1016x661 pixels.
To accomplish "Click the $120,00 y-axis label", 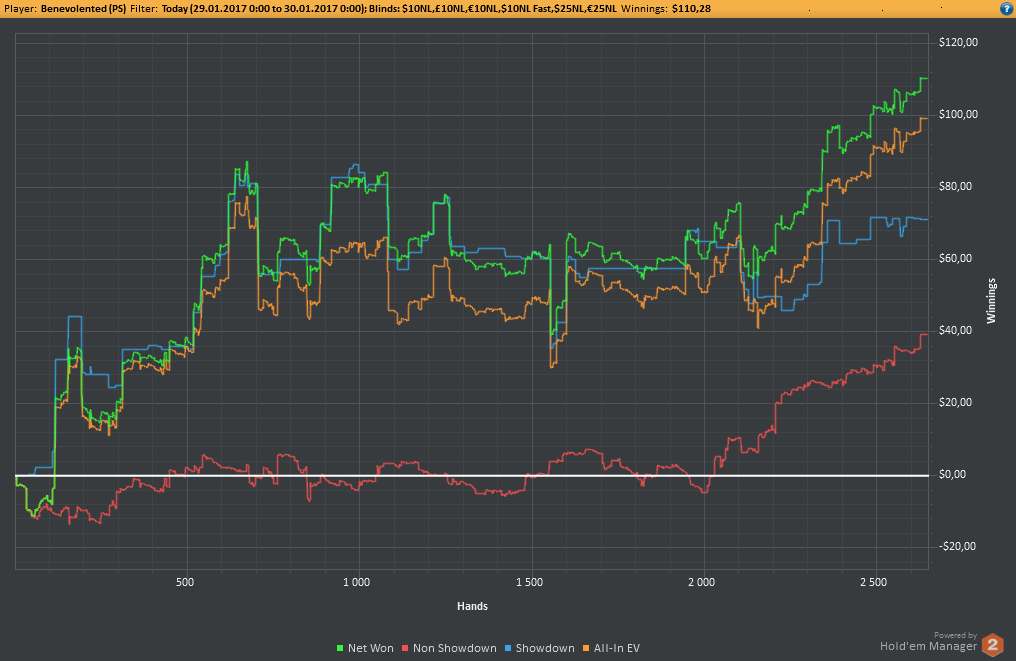I will [957, 42].
